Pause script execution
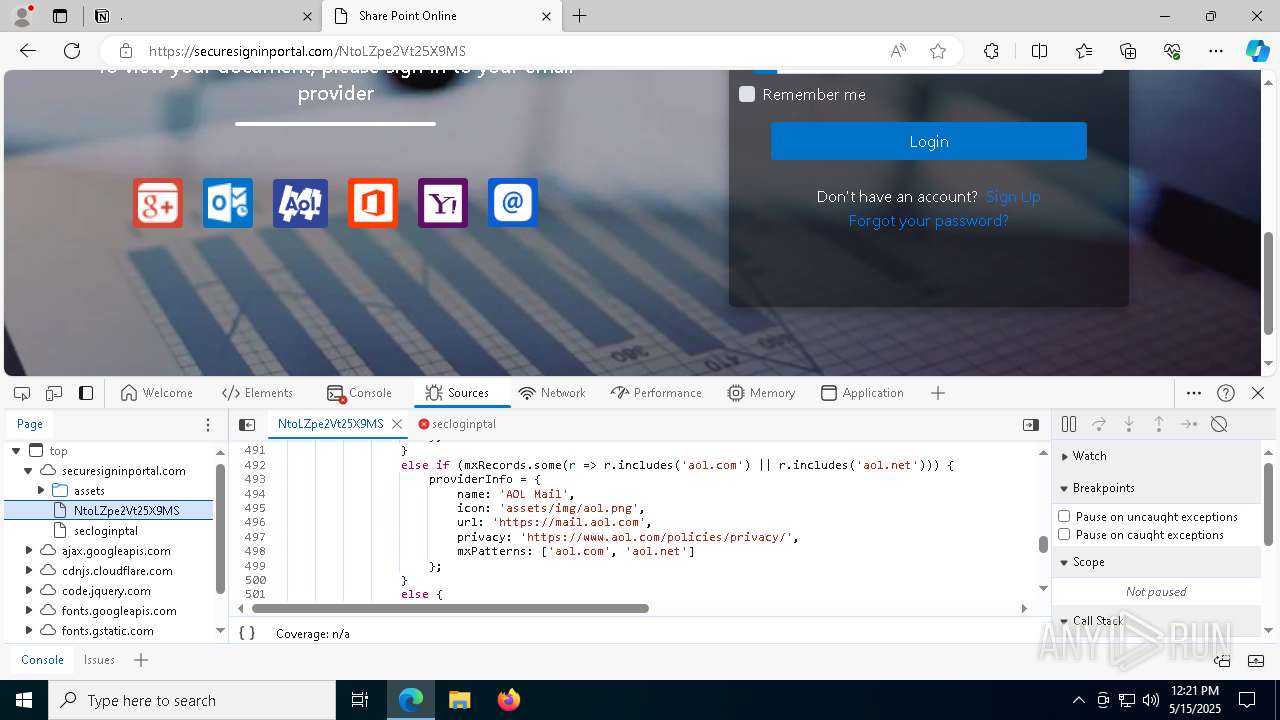Image resolution: width=1280 pixels, height=720 pixels. pos(1069,424)
